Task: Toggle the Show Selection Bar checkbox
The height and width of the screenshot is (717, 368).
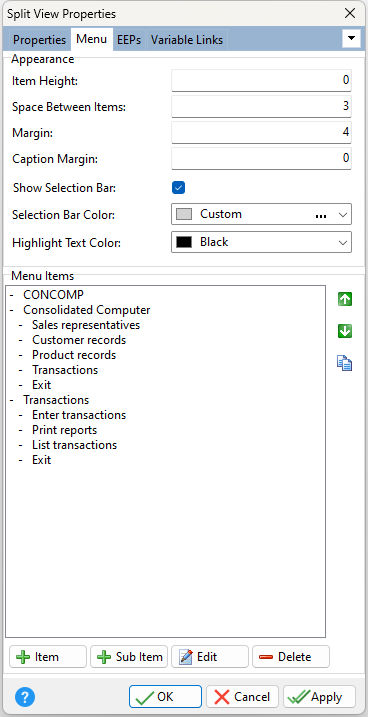Action: point(178,187)
